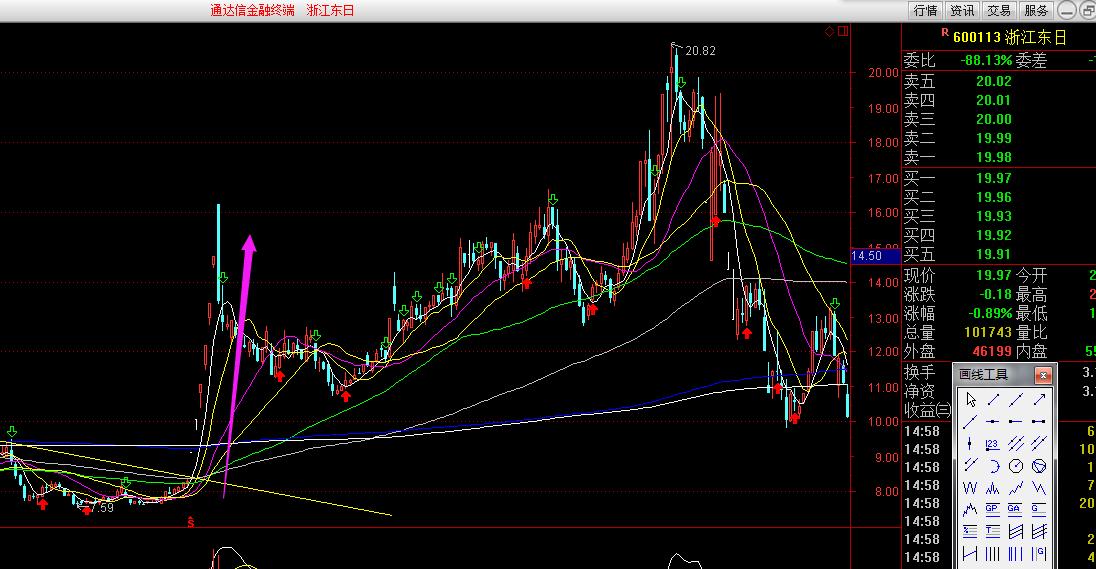Select the multi-peak wave tool beside W
1096x569 pixels.
click(993, 488)
